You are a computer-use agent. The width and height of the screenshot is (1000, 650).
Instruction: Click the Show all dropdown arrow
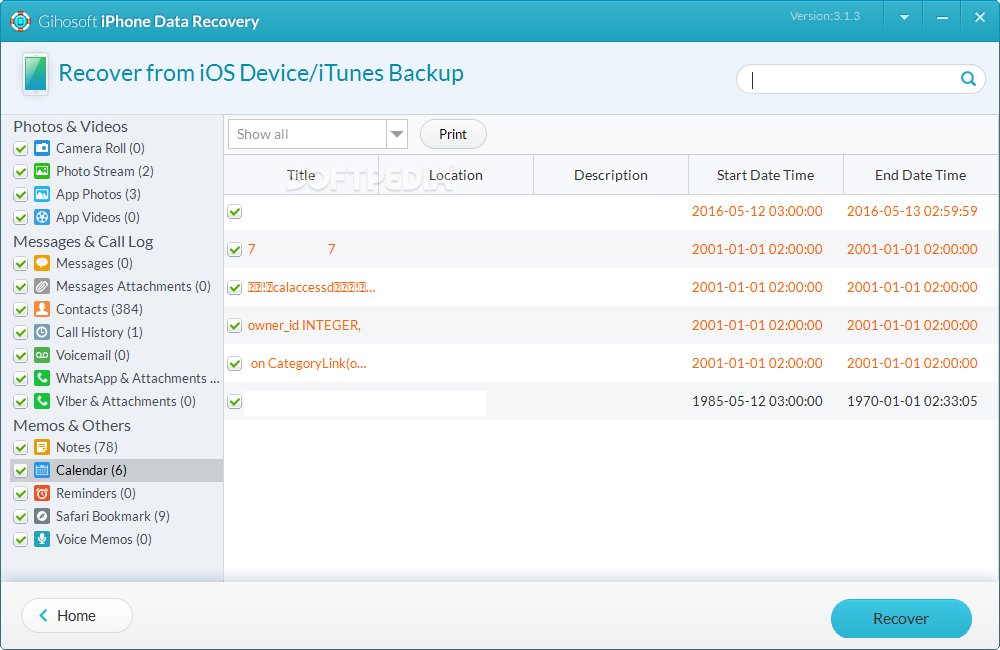(x=397, y=134)
